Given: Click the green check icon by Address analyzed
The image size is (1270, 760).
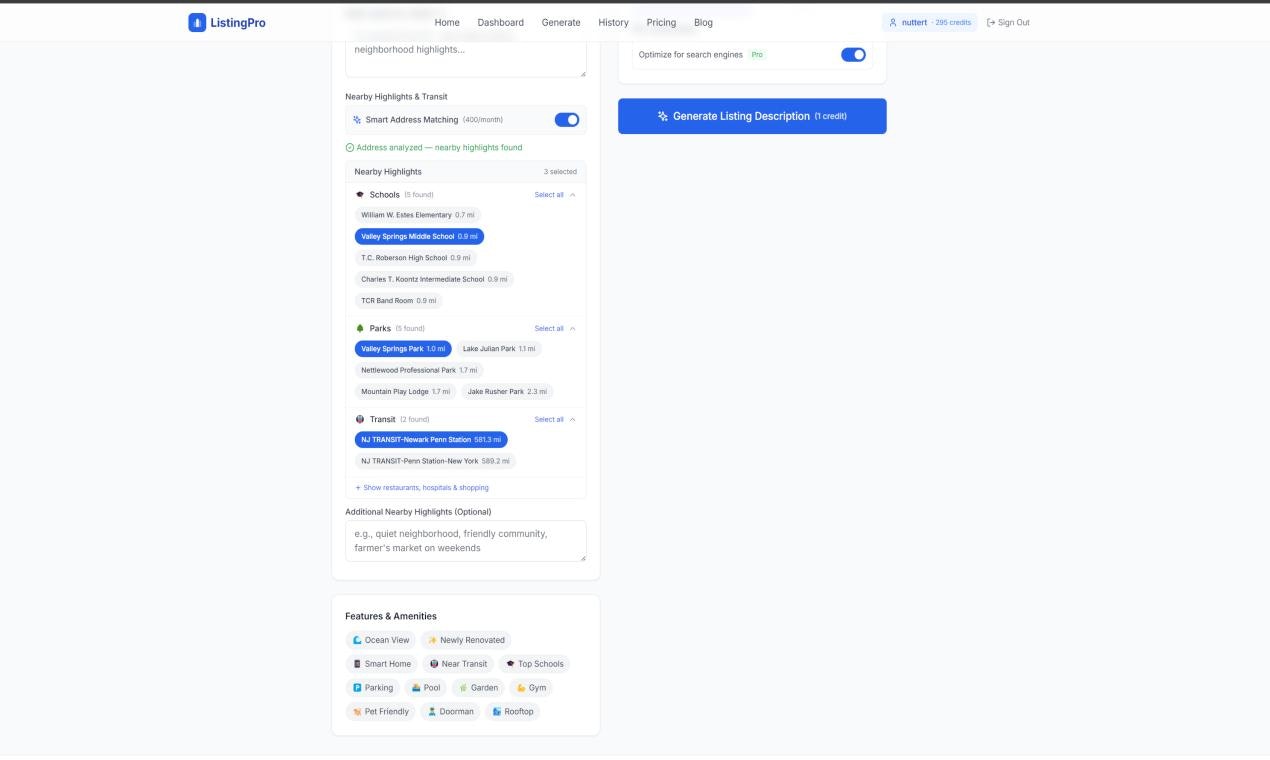Looking at the screenshot, I should (x=350, y=147).
